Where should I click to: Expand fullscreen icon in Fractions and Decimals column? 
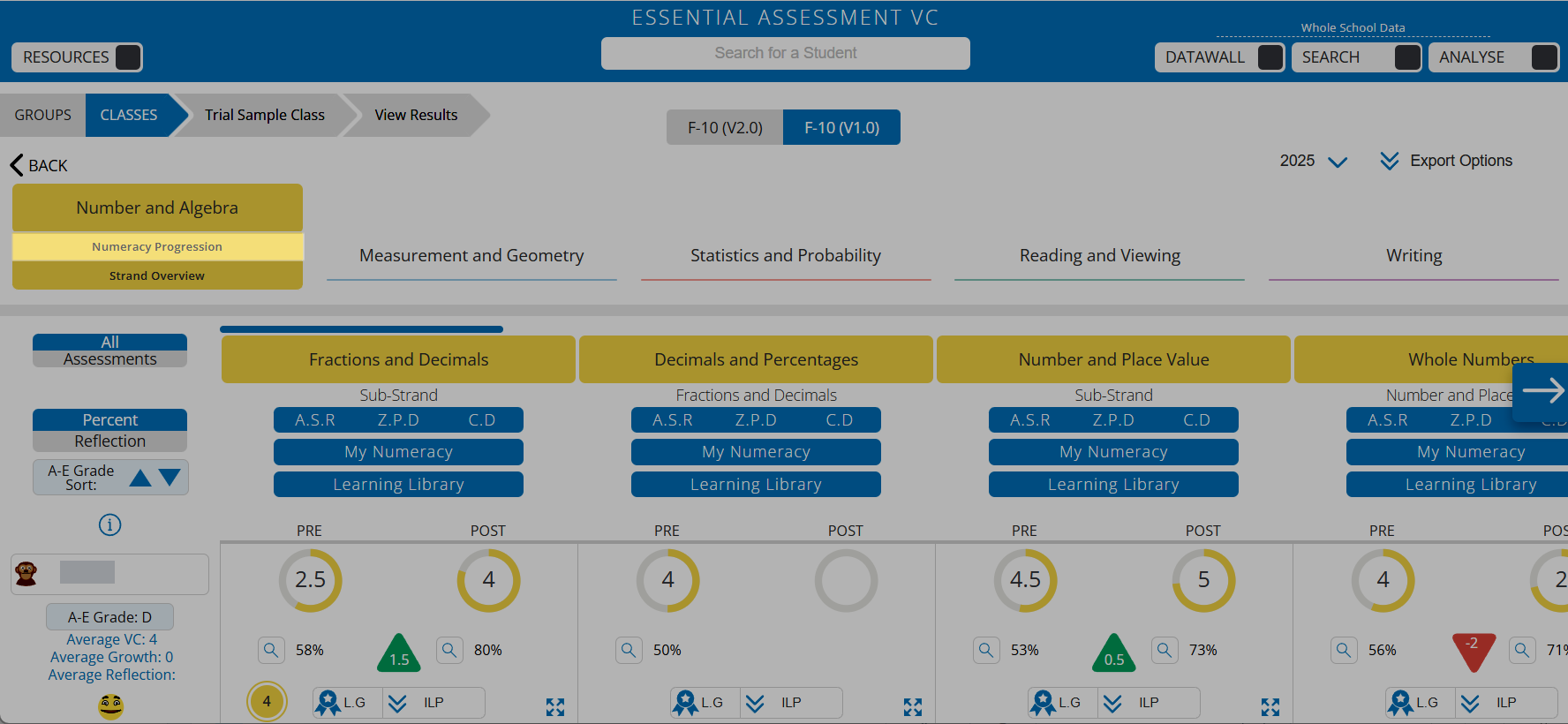point(555,707)
